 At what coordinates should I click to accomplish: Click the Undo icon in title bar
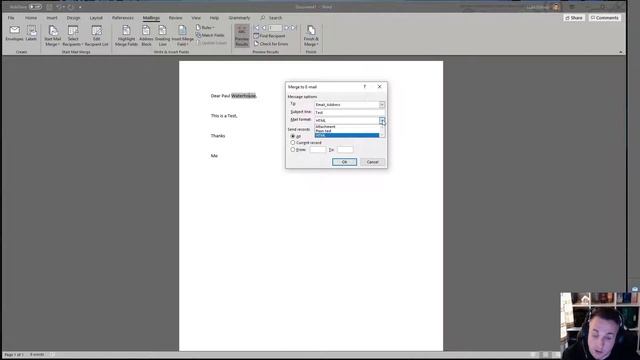pyautogui.click(x=59, y=7)
